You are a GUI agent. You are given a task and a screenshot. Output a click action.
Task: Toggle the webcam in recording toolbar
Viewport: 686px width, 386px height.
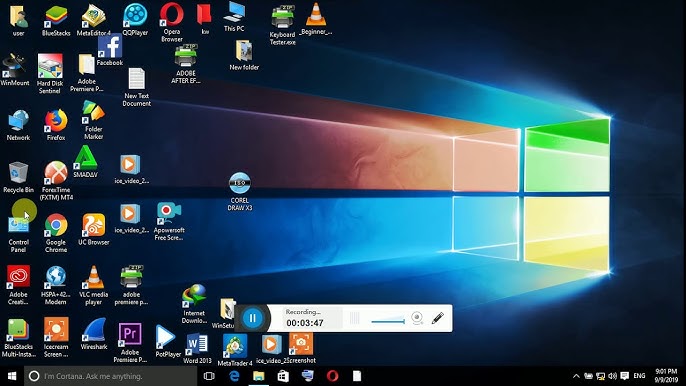pyautogui.click(x=417, y=318)
